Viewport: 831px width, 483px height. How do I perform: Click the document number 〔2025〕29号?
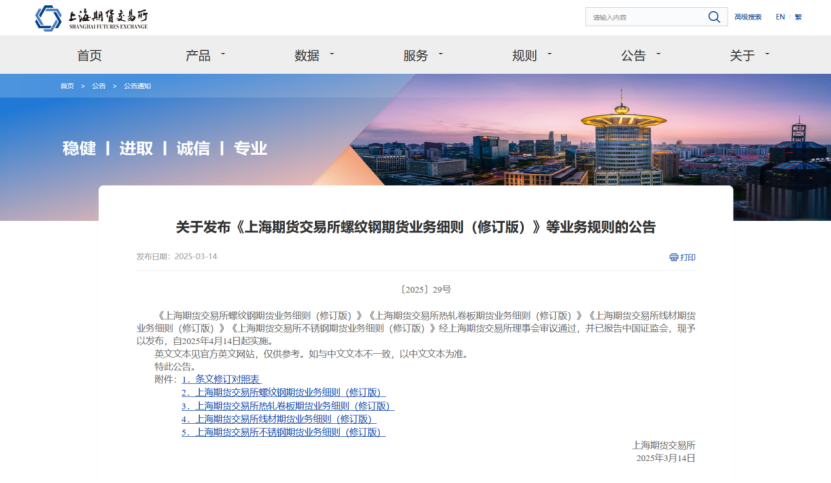[425, 289]
